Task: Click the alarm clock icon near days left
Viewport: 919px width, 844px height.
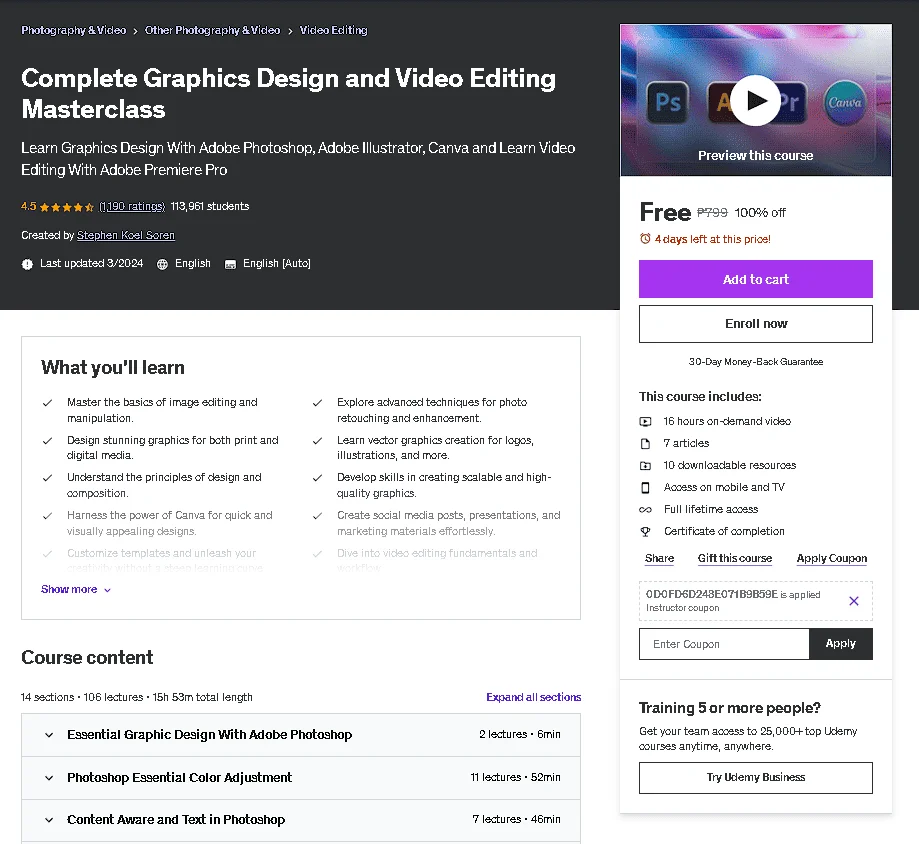Action: coord(645,239)
